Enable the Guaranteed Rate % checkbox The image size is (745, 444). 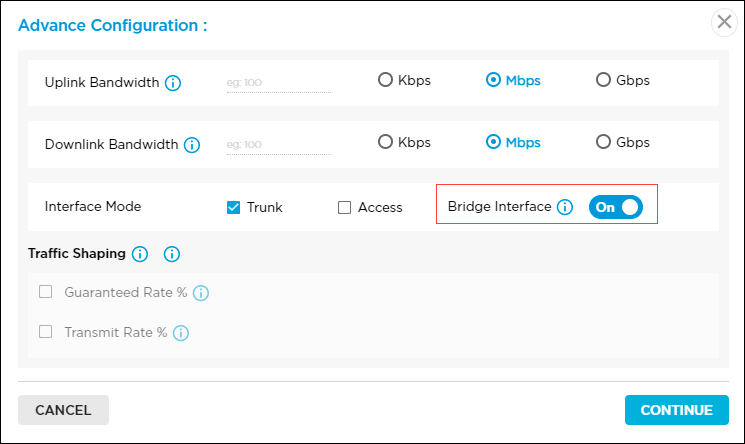[46, 291]
